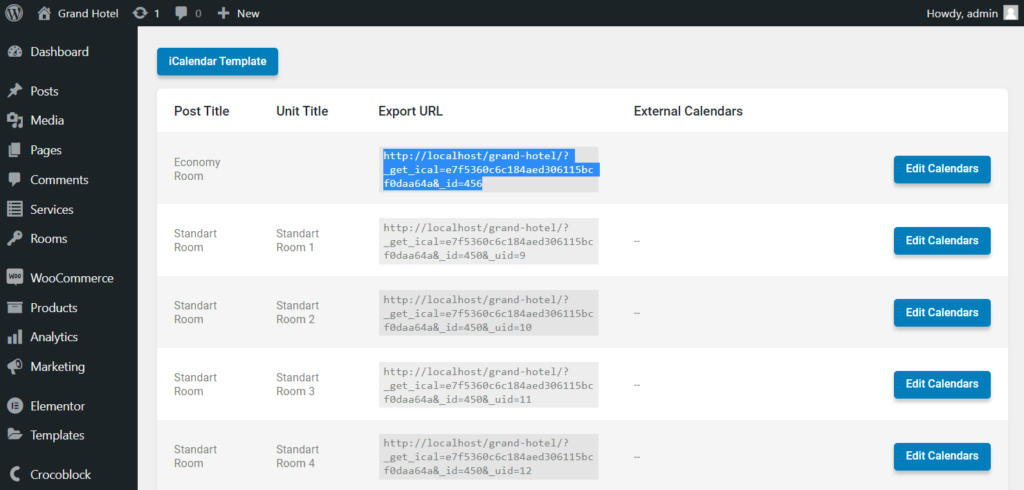Click the Unit Title column header
This screenshot has height=490, width=1024.
(302, 111)
